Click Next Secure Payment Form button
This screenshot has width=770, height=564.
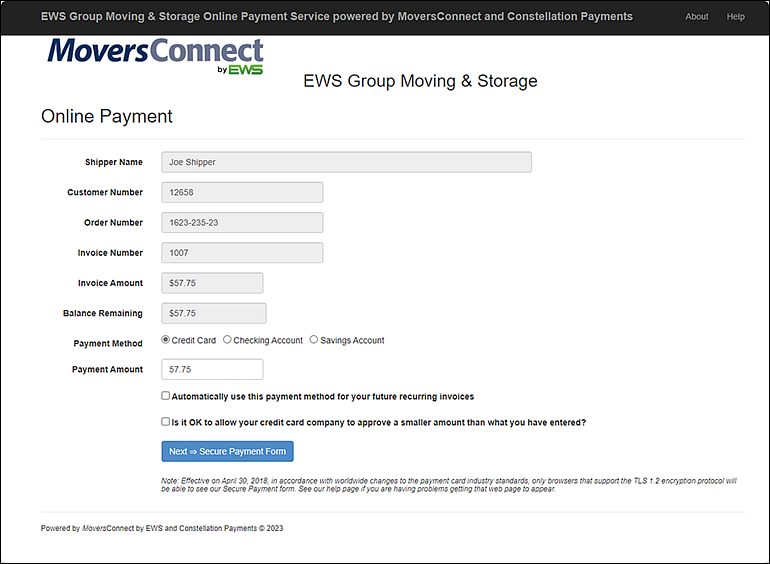tap(227, 451)
